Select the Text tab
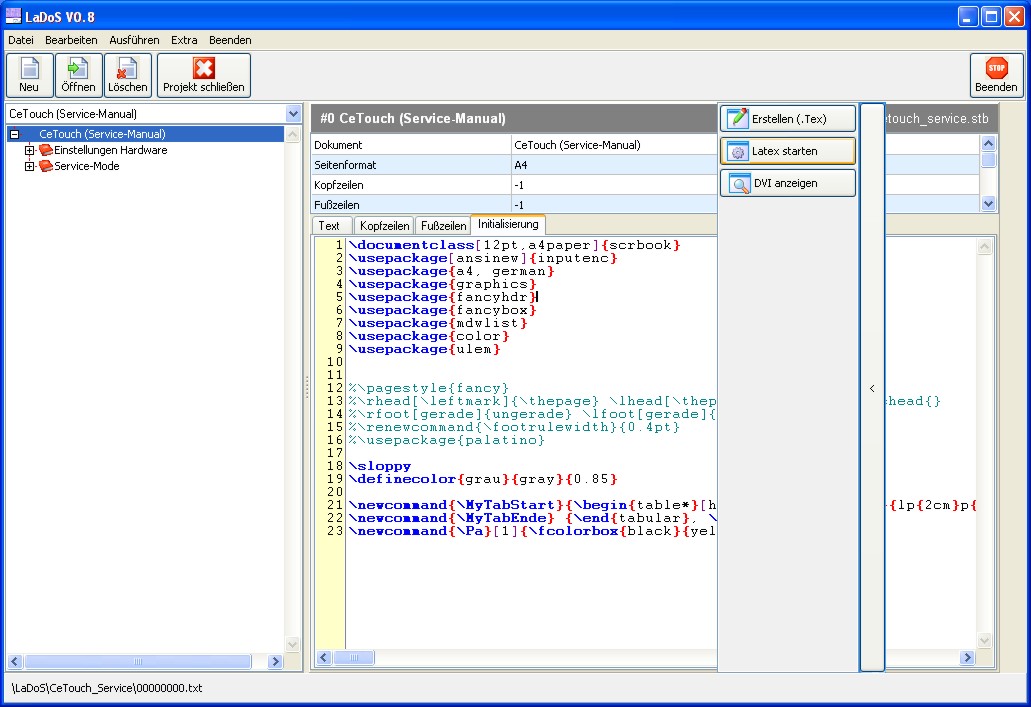 pos(329,226)
